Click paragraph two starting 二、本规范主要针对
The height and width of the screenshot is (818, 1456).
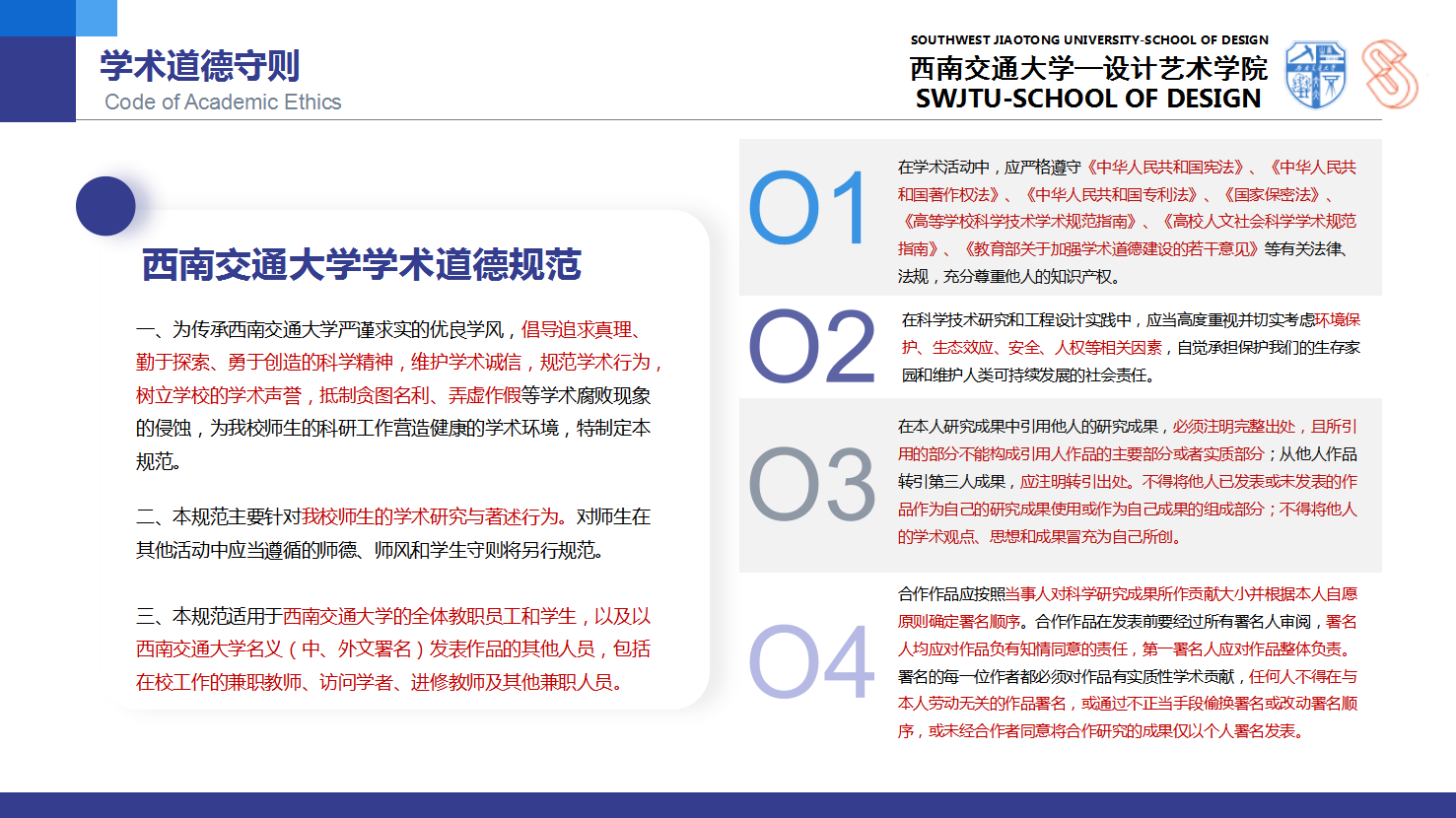point(393,533)
